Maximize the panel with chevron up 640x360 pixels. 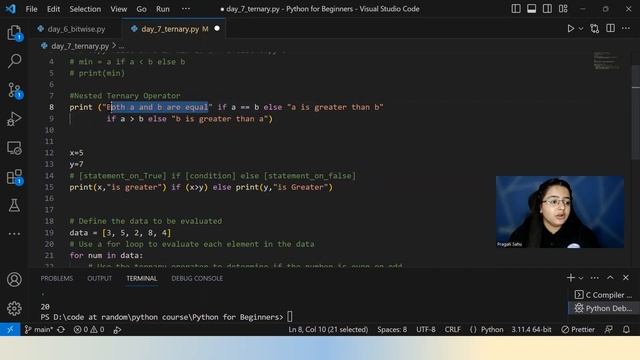610,278
